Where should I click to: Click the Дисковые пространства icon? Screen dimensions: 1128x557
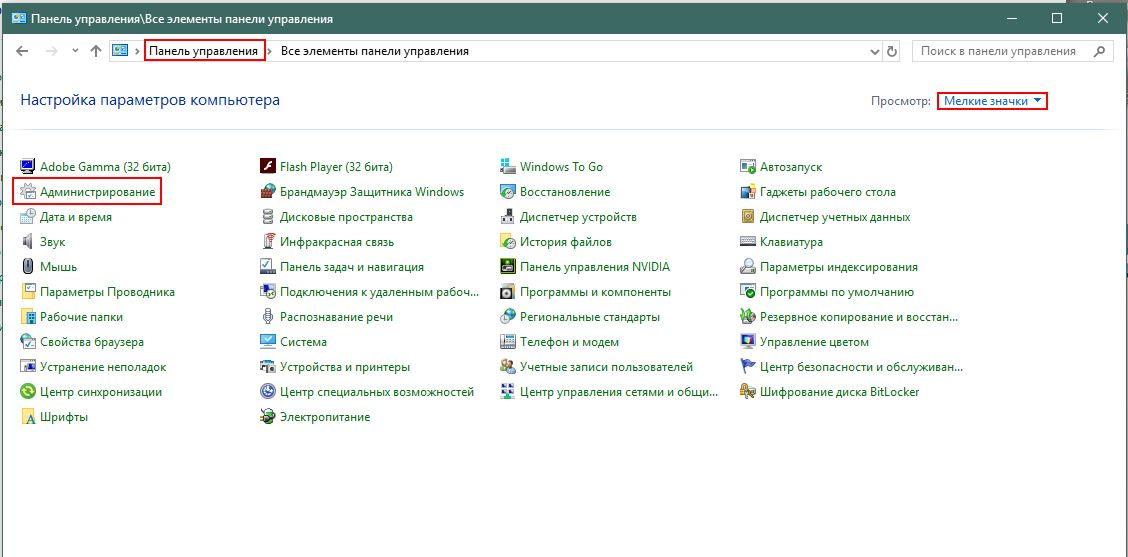[268, 217]
